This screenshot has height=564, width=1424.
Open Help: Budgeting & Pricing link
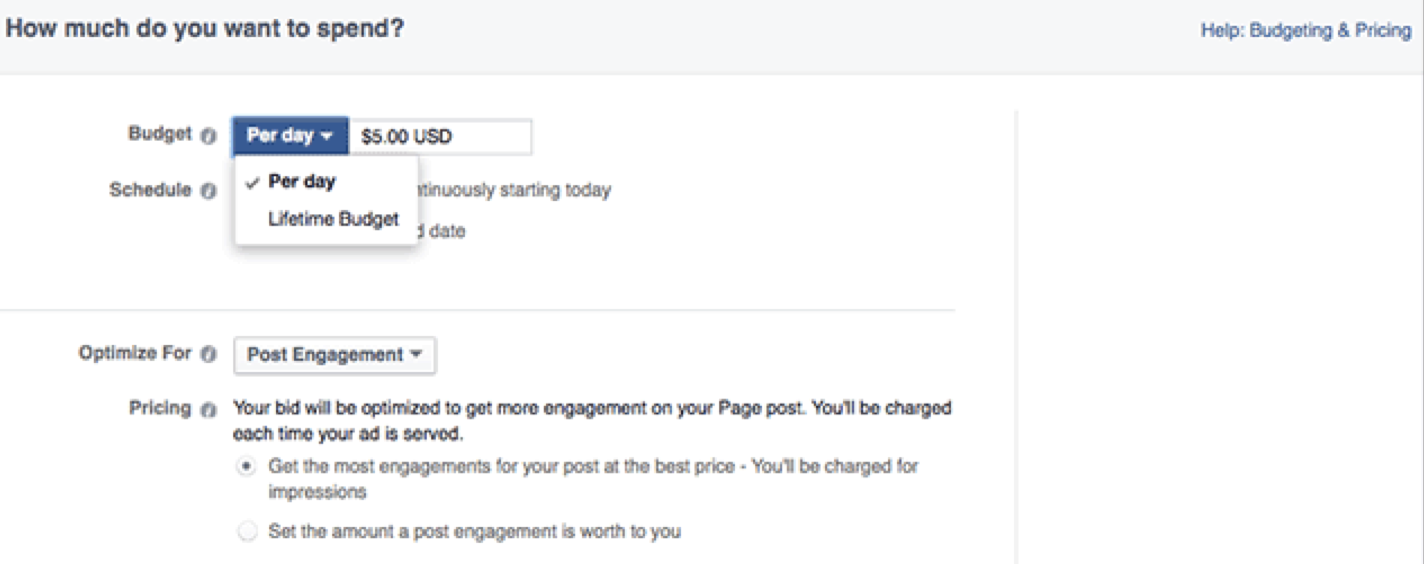(1306, 31)
